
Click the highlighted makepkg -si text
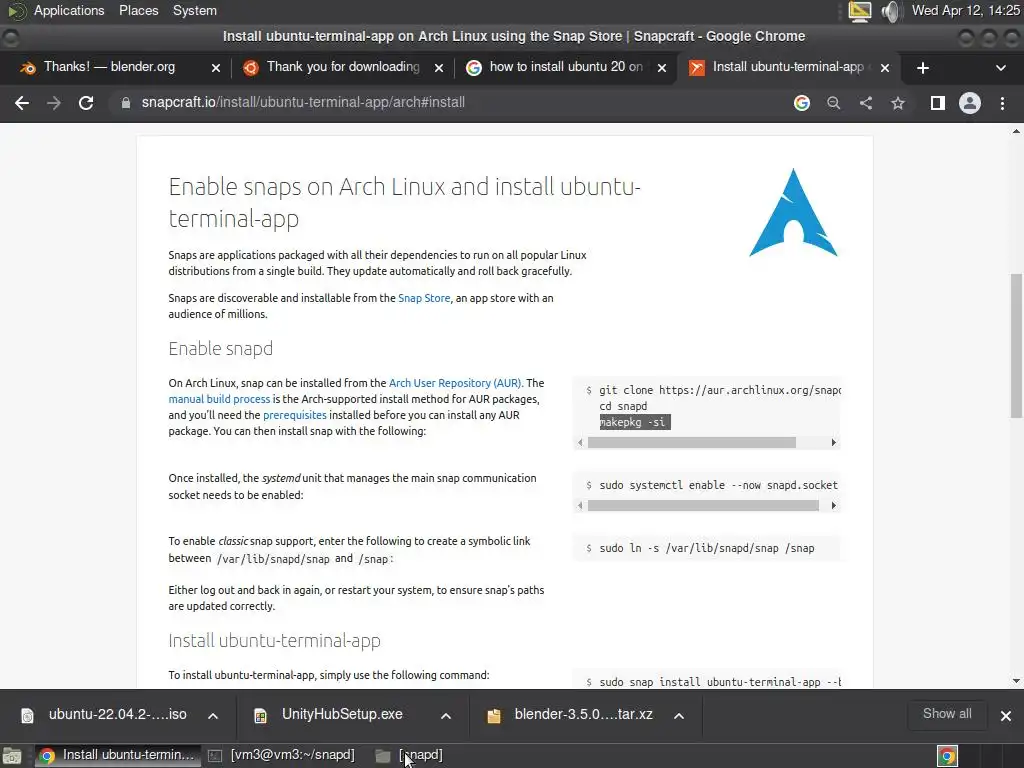(x=634, y=422)
